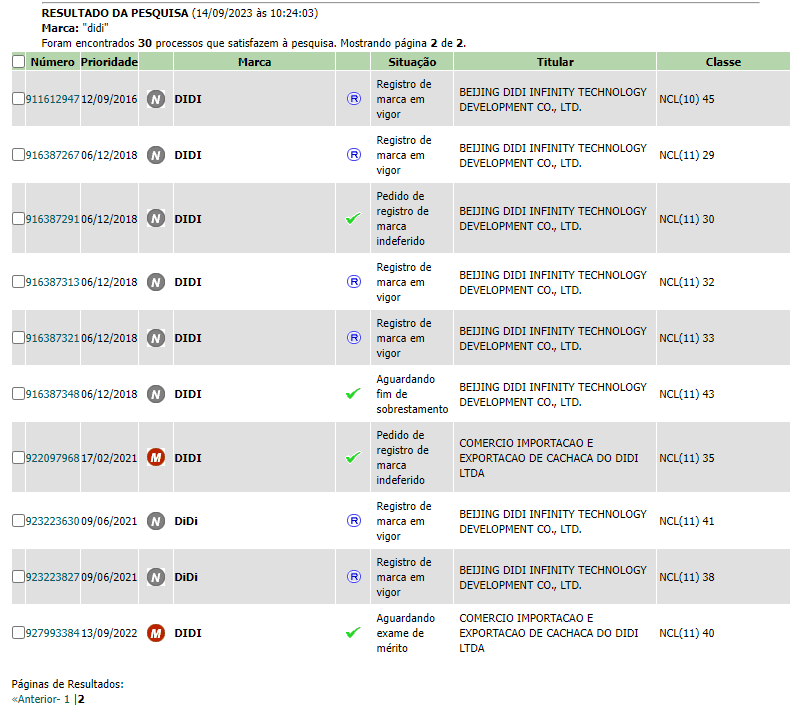Click the N icon for process 916387267
The image size is (797, 716).
pos(156,155)
